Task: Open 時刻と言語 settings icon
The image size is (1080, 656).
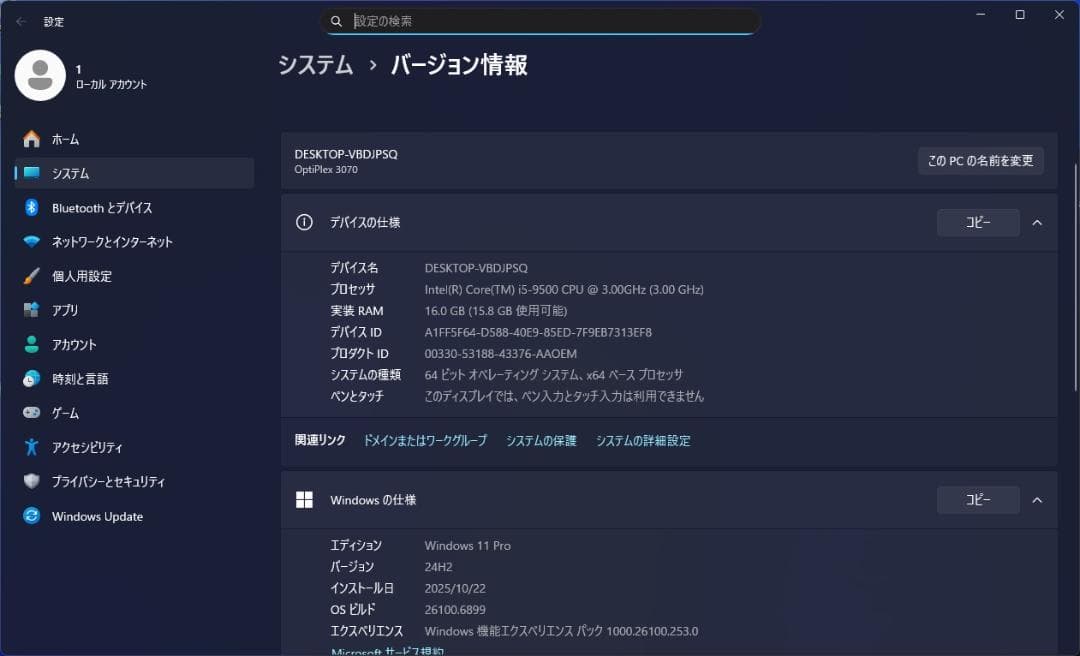Action: point(31,378)
